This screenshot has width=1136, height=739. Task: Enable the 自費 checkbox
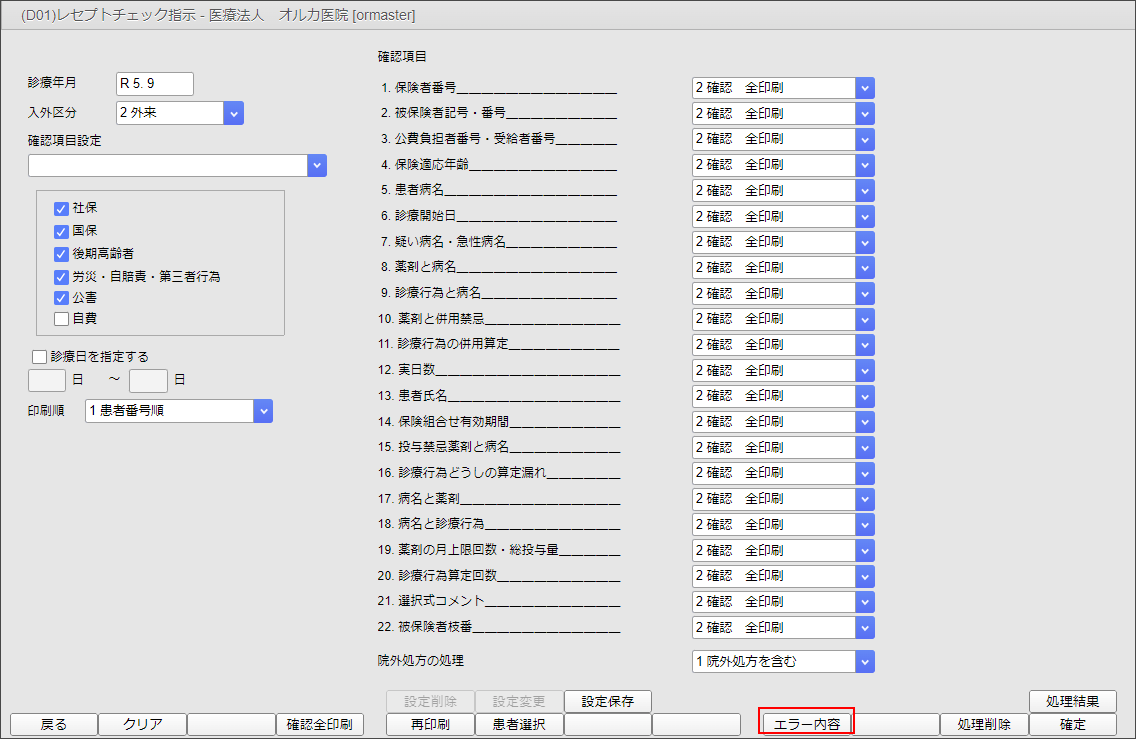pos(62,318)
